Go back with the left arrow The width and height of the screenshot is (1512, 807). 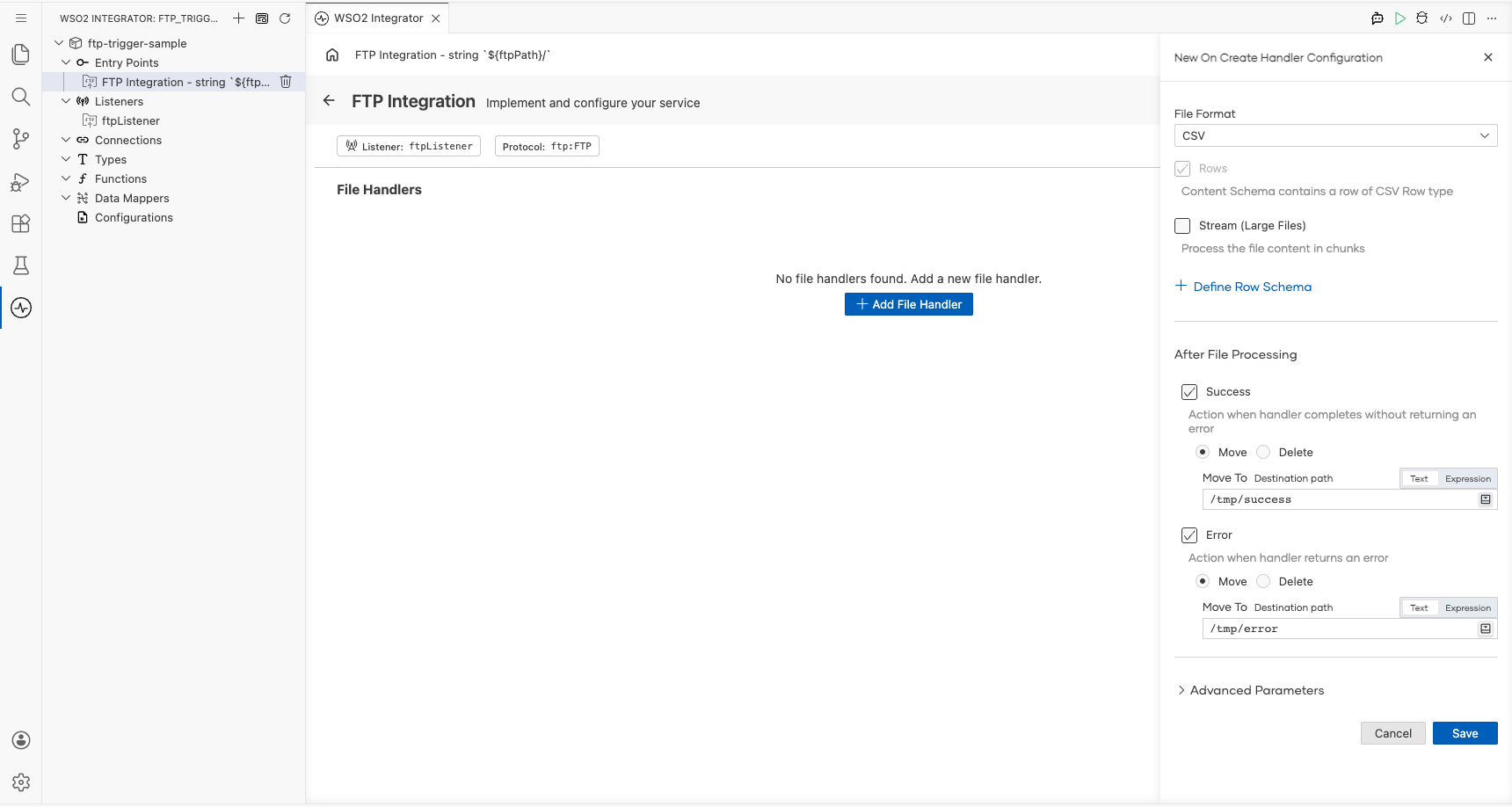(x=329, y=100)
